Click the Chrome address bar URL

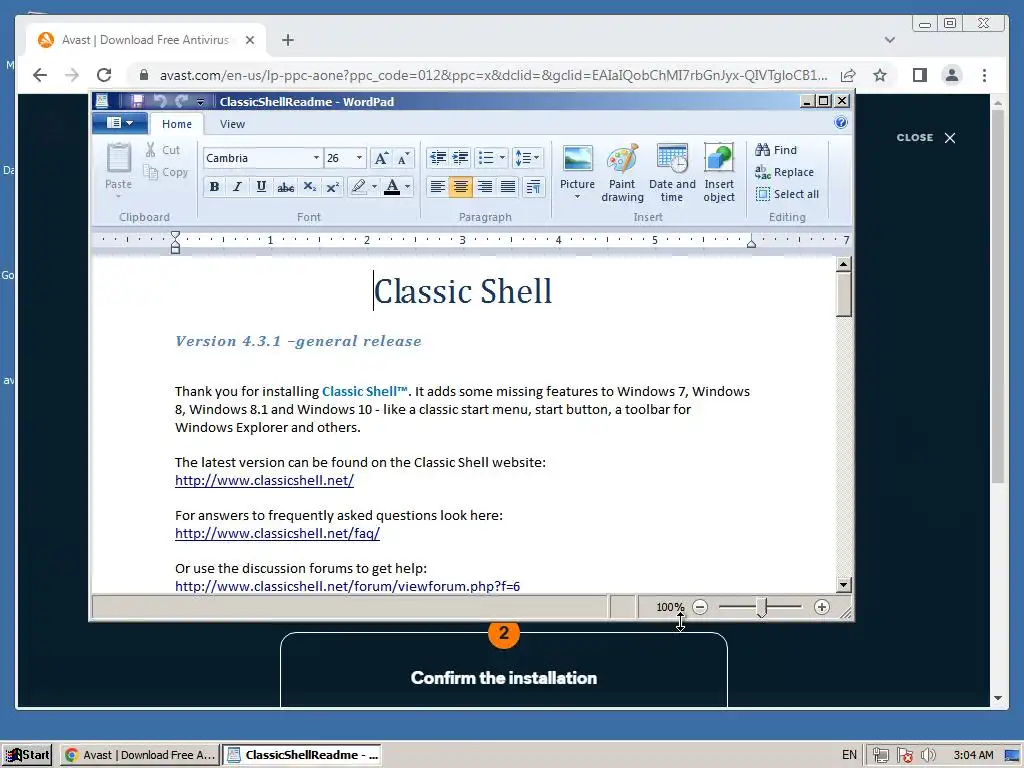coord(494,75)
